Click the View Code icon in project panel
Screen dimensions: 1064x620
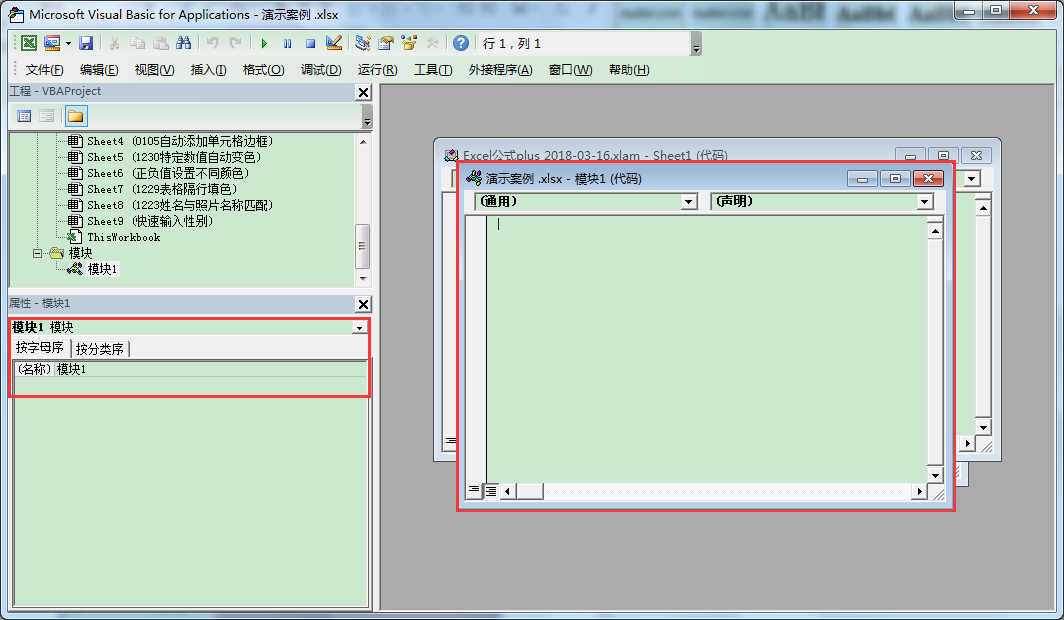click(24, 117)
